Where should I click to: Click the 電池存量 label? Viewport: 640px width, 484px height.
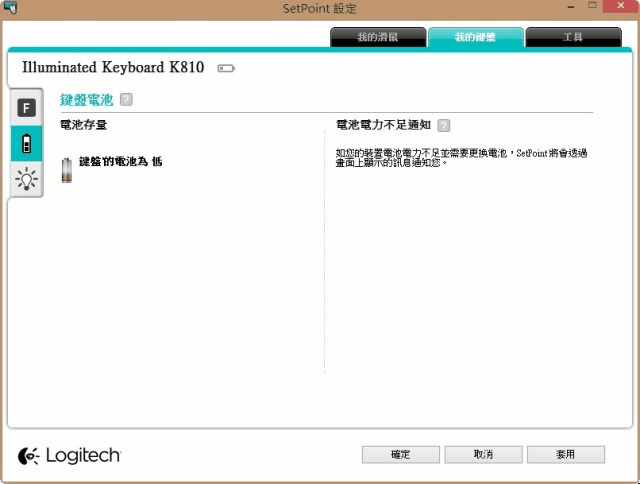point(84,124)
